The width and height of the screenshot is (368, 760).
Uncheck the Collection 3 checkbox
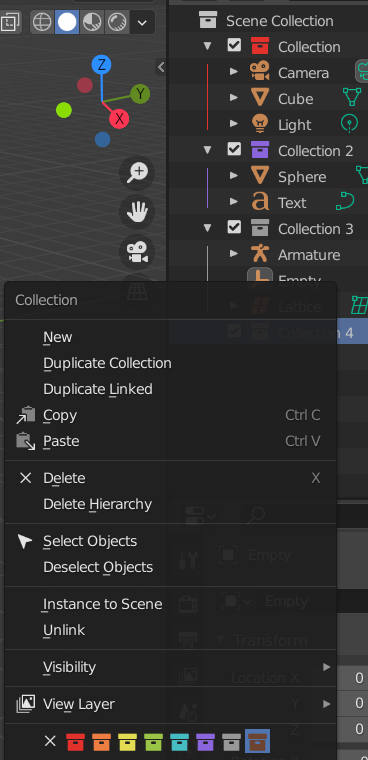coord(234,227)
